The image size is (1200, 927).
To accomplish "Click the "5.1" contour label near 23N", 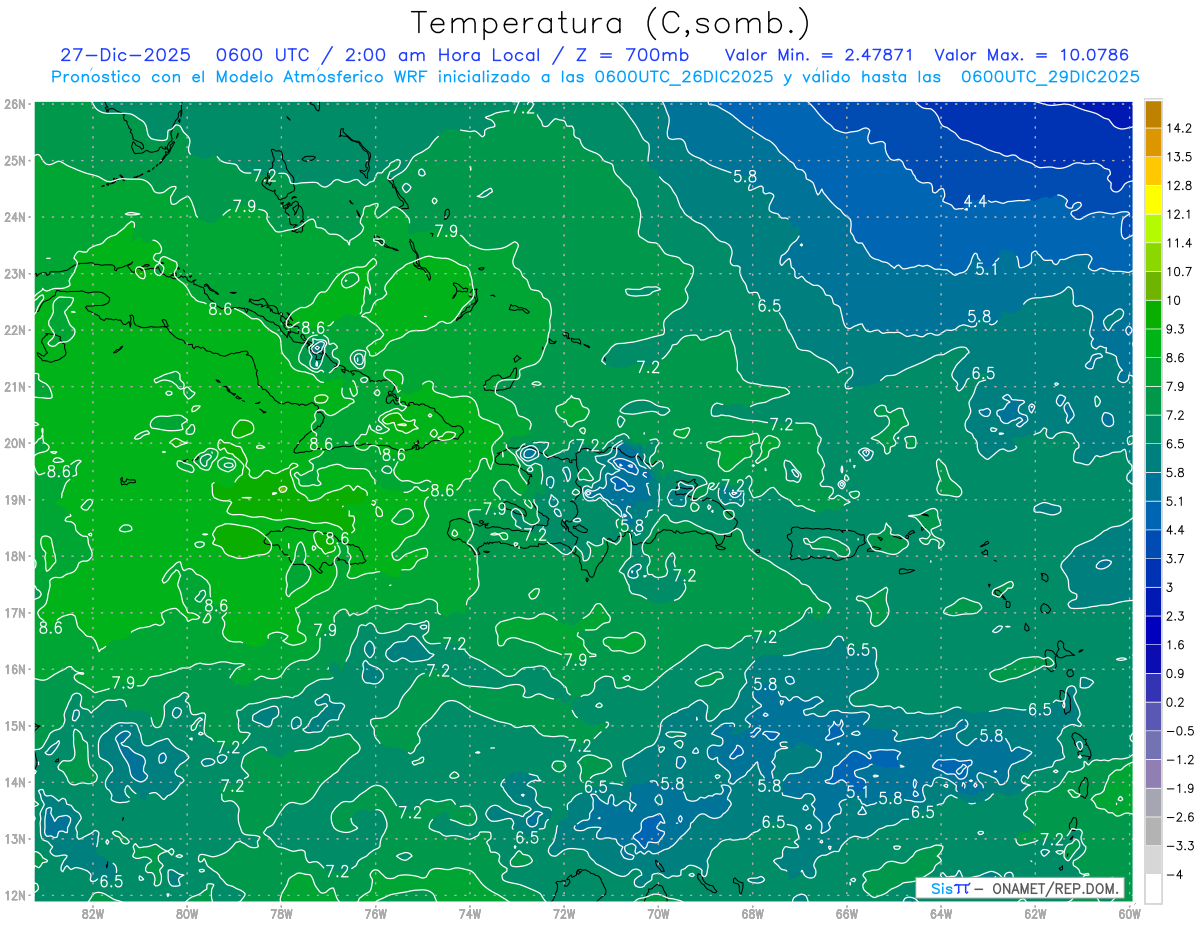I will click(986, 269).
